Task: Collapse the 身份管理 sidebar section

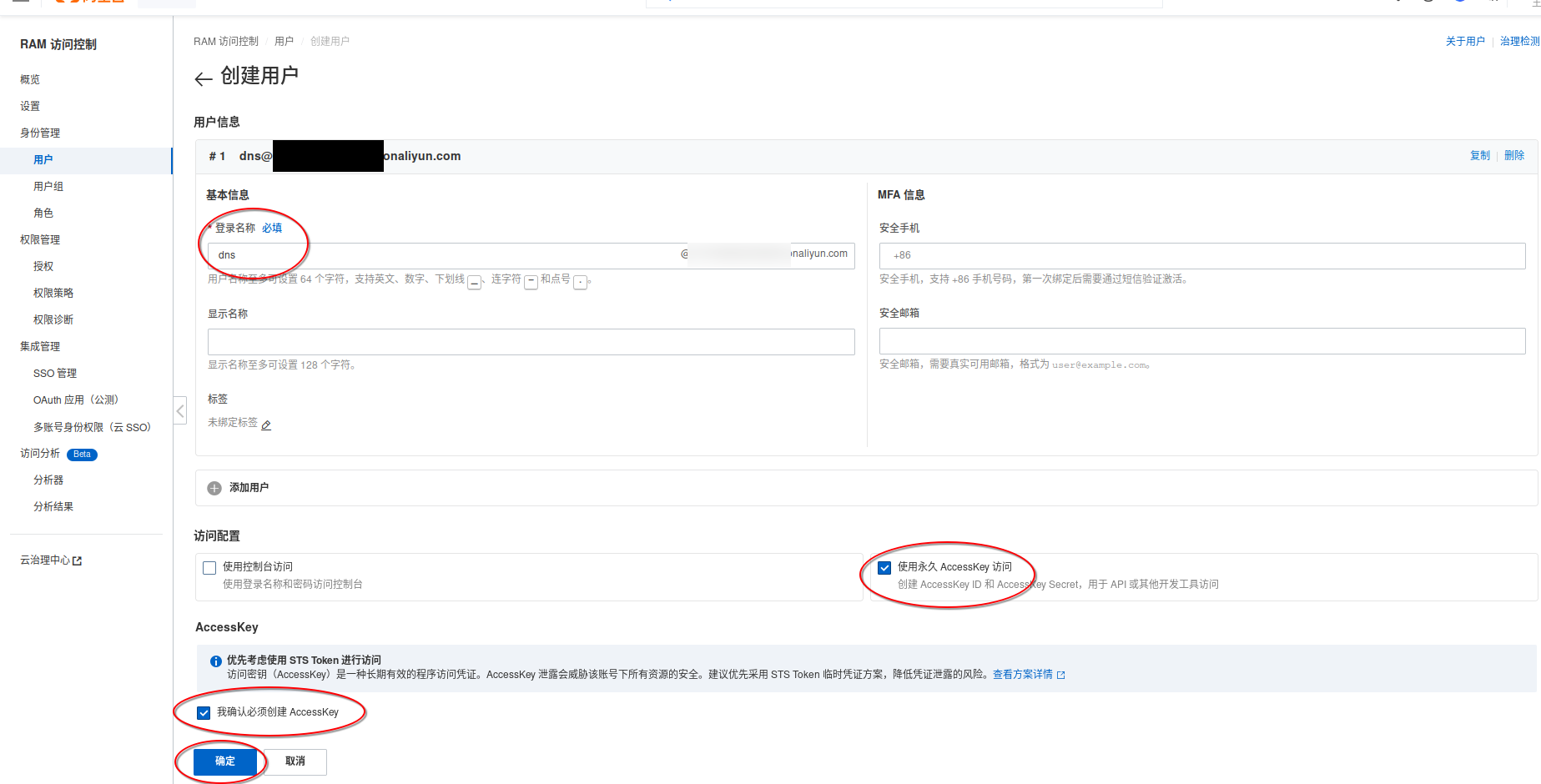Action: 40,133
